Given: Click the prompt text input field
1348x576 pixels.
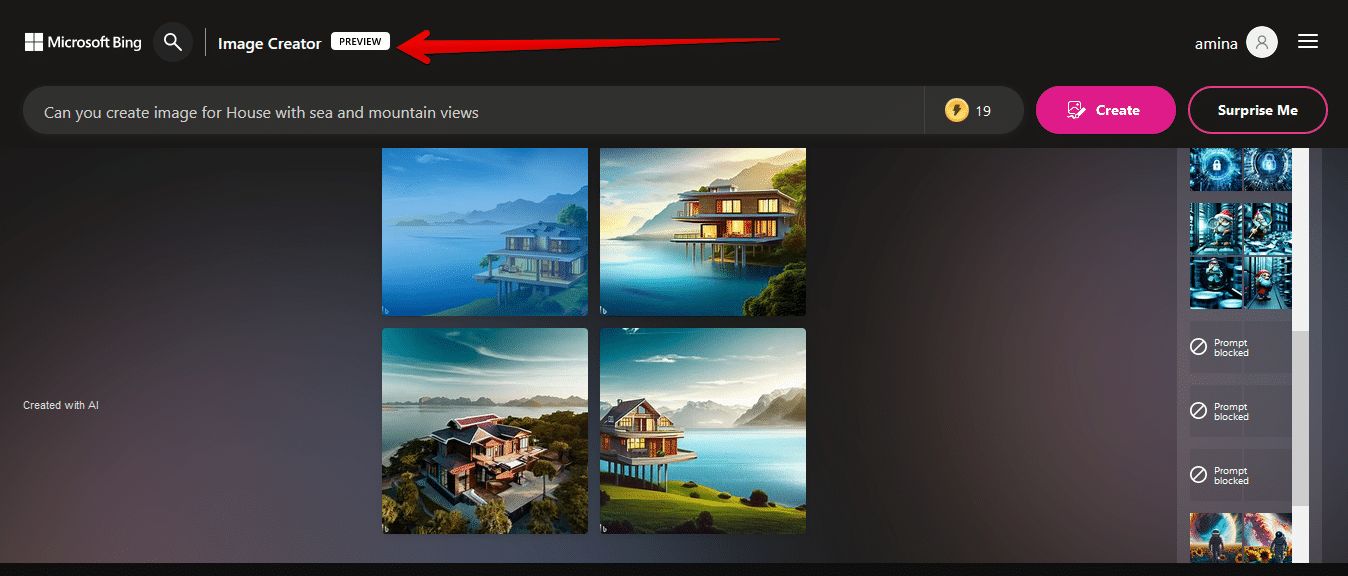Looking at the screenshot, I should click(x=474, y=111).
